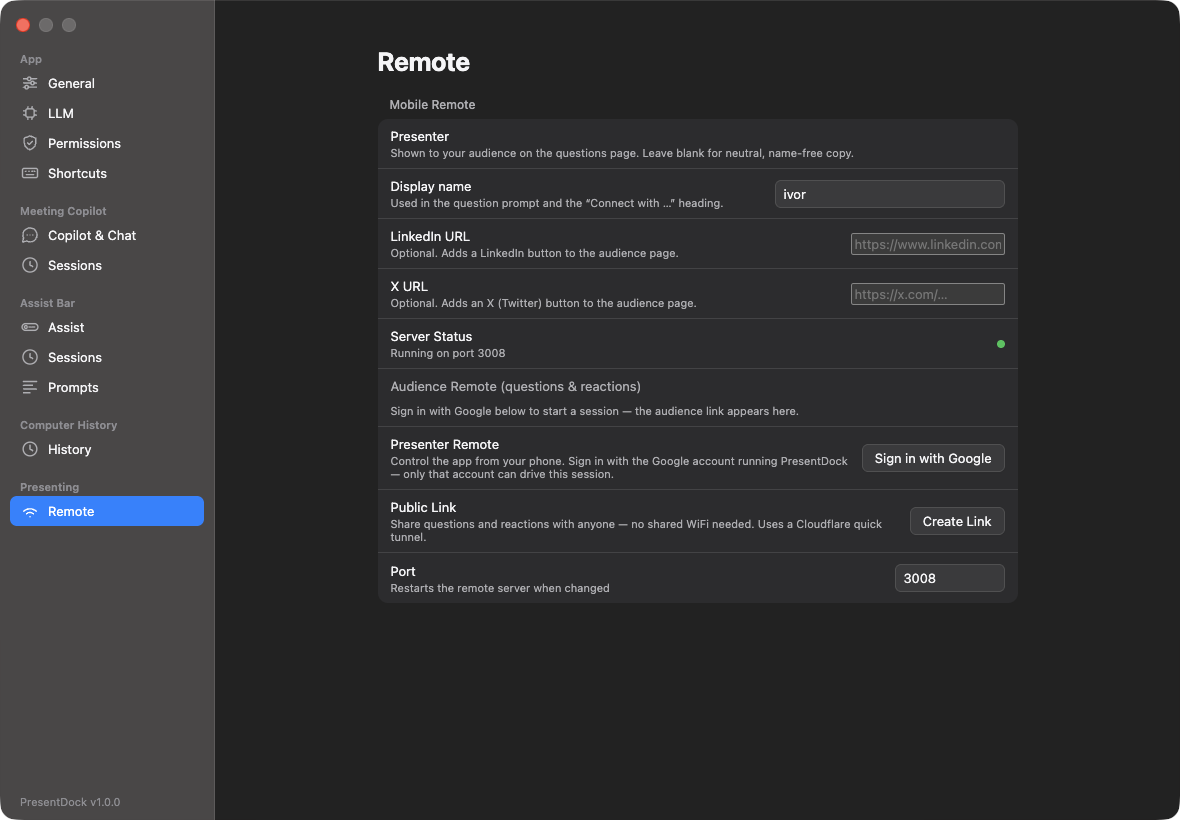Focus the Display name field
Image resolution: width=1180 pixels, height=820 pixels.
pyautogui.click(x=890, y=194)
